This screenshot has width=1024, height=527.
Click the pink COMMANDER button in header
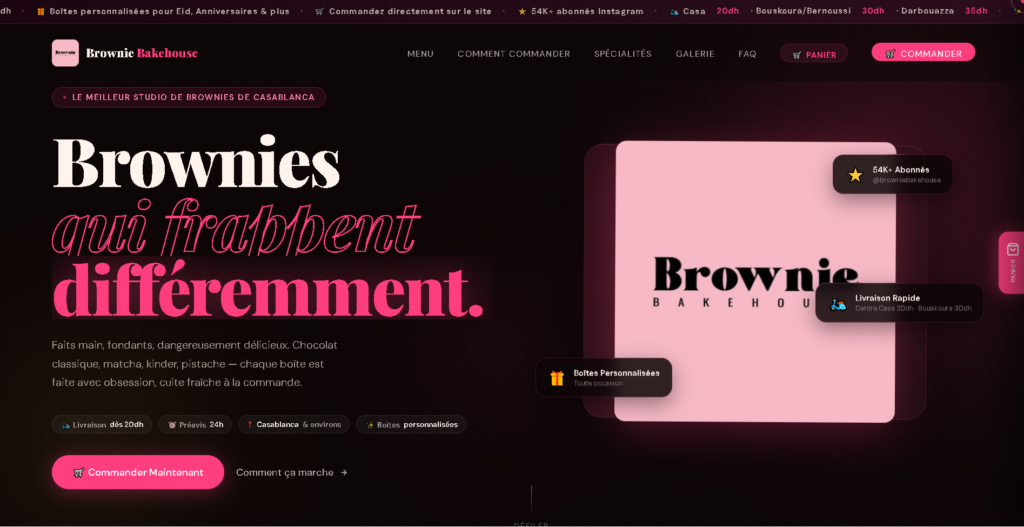[x=923, y=53]
